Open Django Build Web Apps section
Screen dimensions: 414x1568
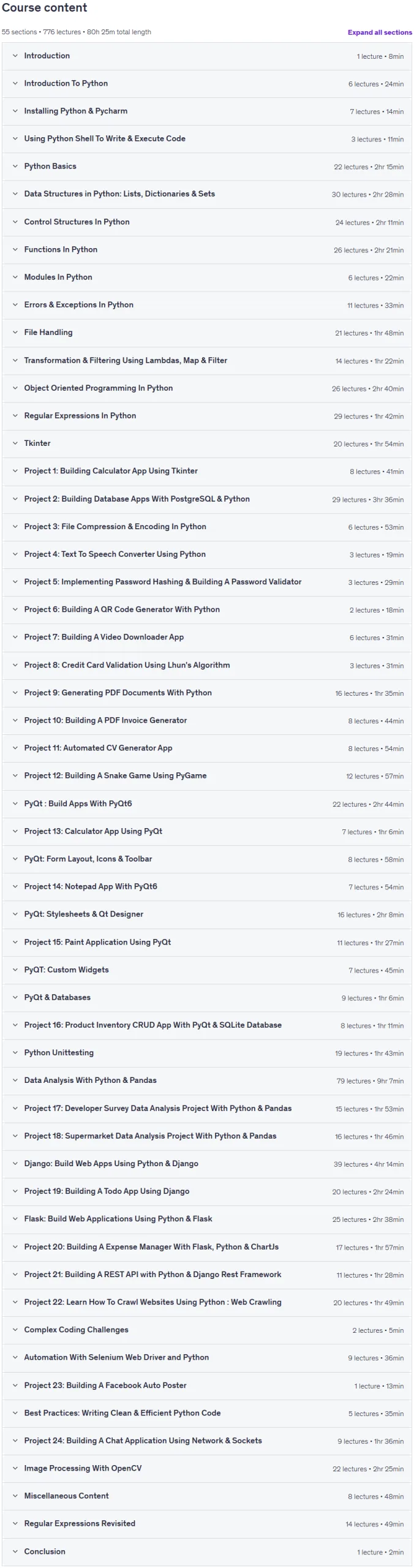[x=207, y=1163]
